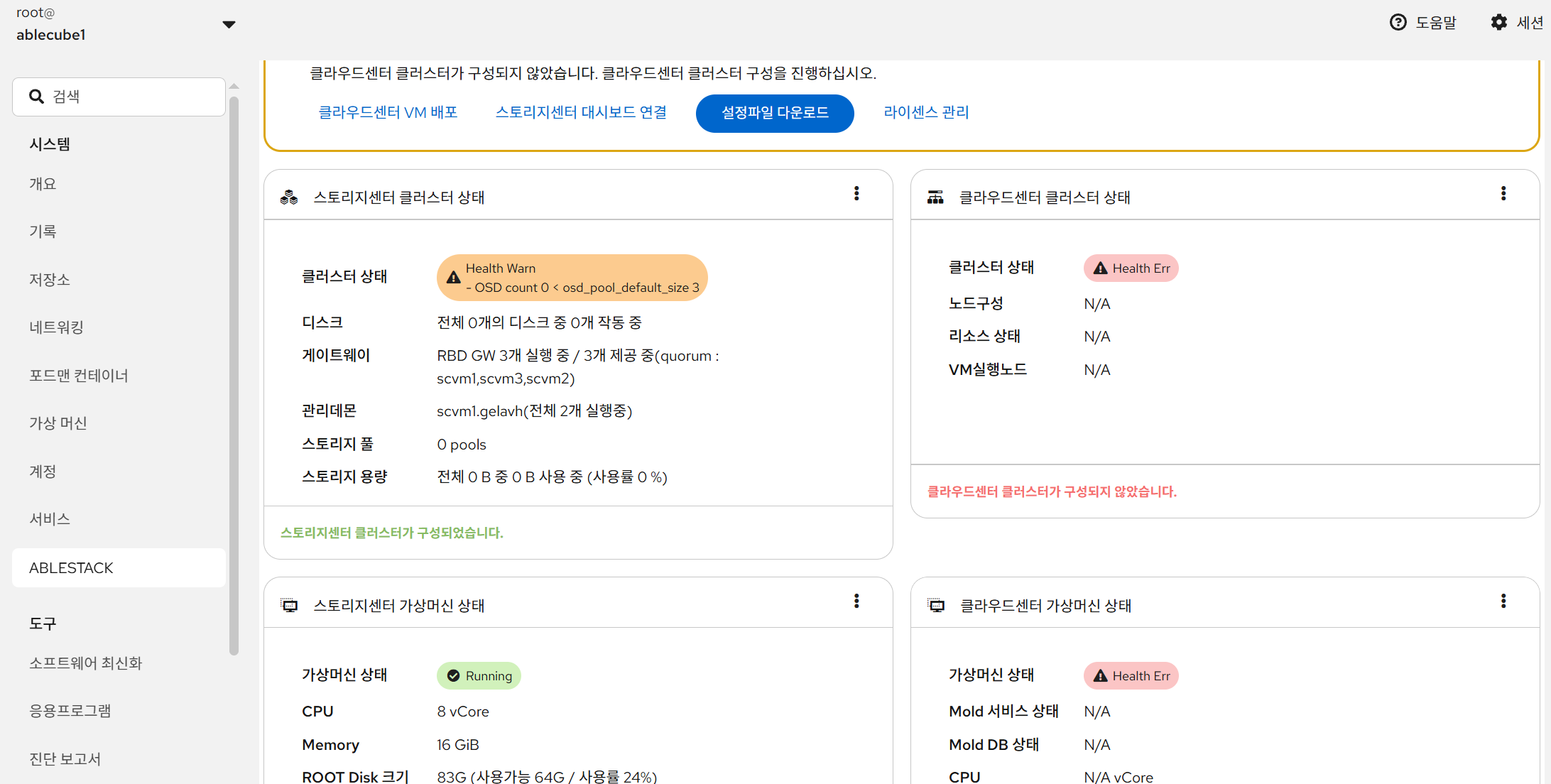Open 저장소 in the sidebar
Viewport: 1551px width, 784px height.
(x=50, y=280)
